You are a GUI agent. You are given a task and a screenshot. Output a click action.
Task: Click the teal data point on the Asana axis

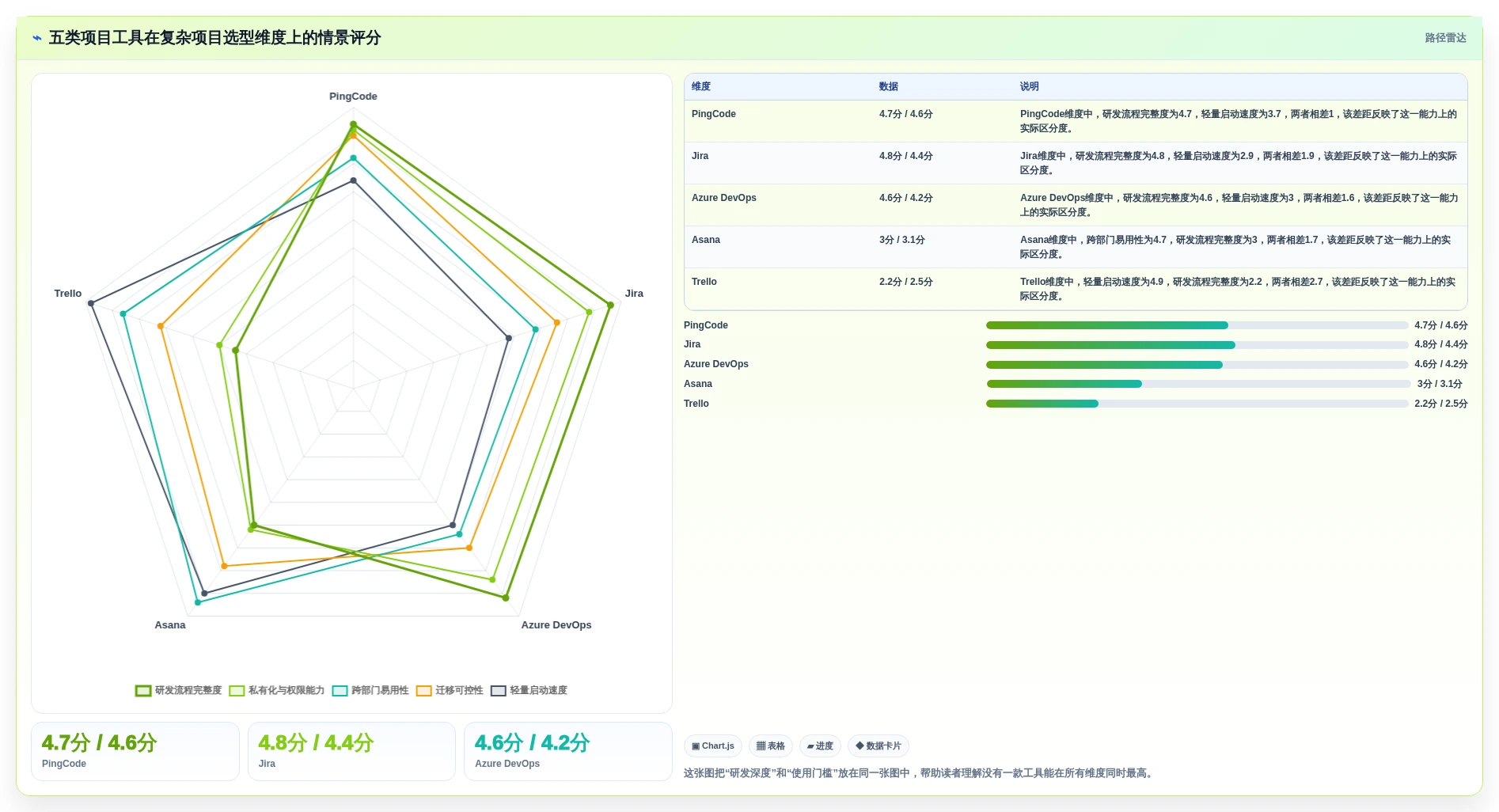pyautogui.click(x=198, y=602)
